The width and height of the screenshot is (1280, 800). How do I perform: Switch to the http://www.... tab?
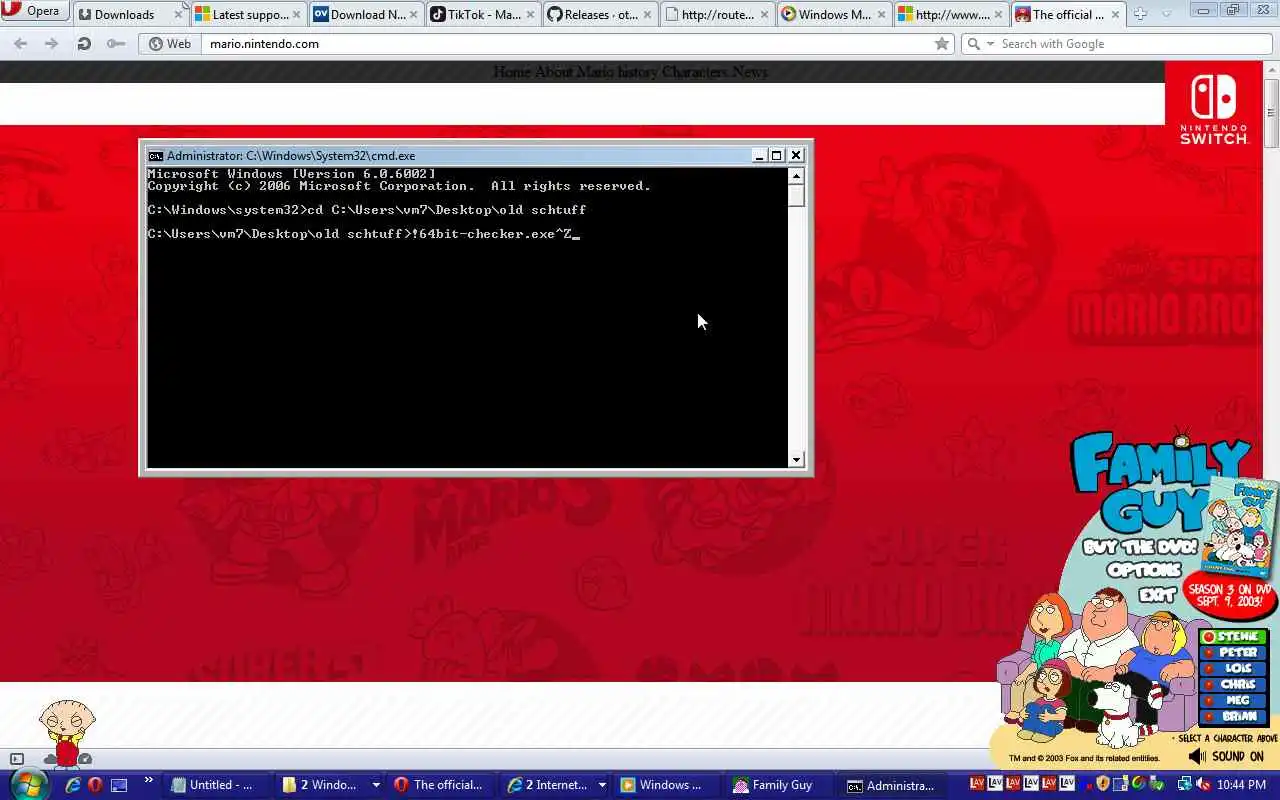[952, 14]
